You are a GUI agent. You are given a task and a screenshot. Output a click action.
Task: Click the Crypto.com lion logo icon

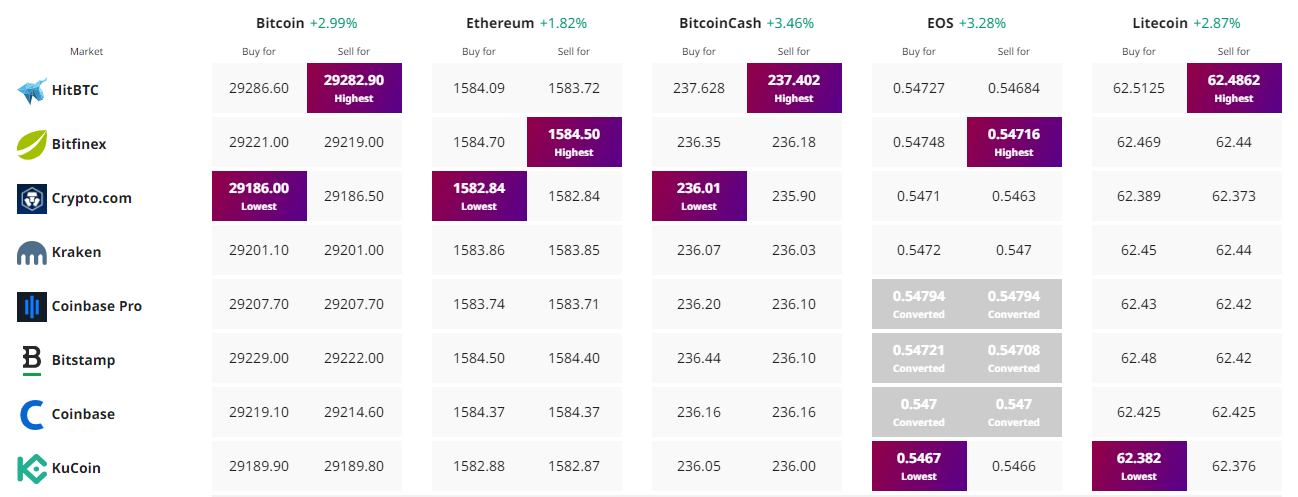pos(32,199)
